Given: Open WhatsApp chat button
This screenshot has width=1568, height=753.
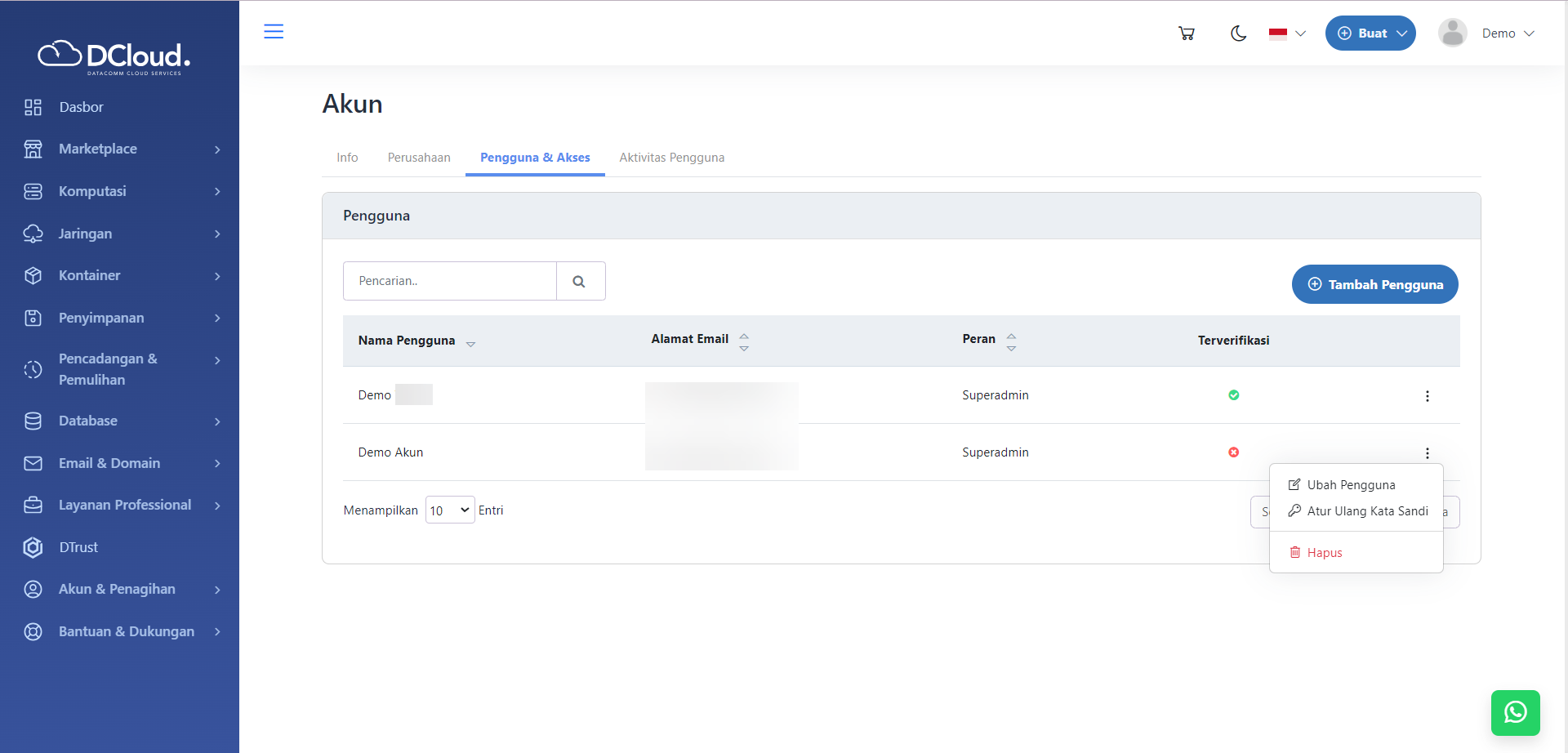Looking at the screenshot, I should 1515,712.
